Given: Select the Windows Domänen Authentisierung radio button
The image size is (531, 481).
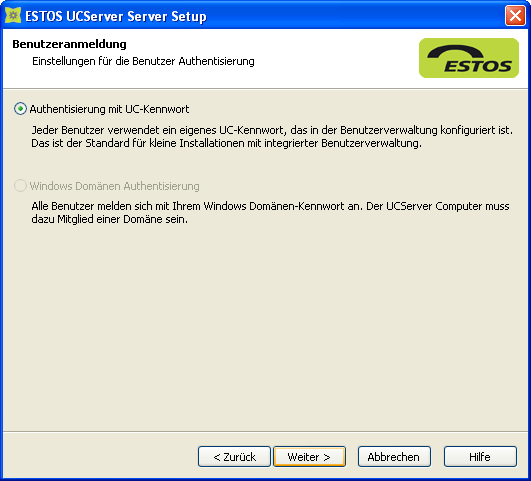Looking at the screenshot, I should (20, 186).
